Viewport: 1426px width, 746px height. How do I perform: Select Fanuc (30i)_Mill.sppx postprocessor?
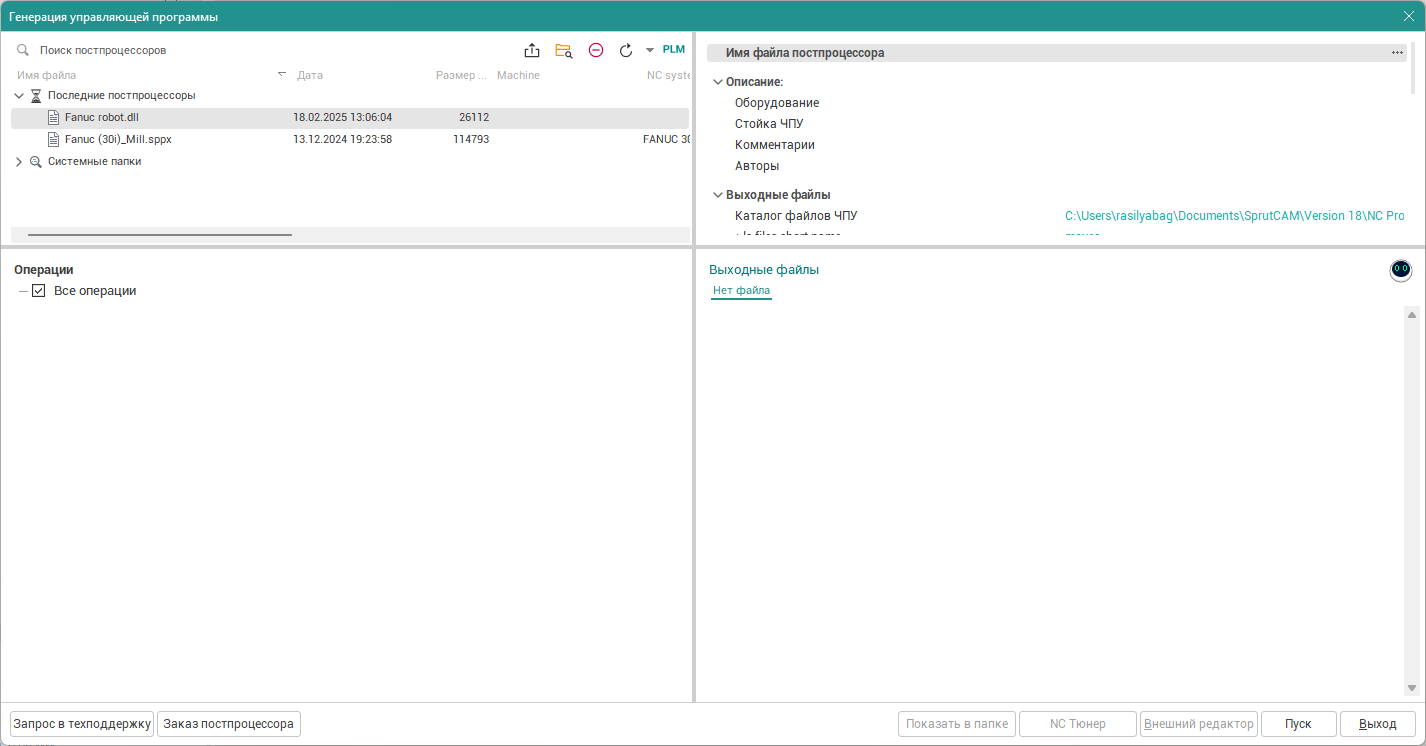[x=118, y=139]
